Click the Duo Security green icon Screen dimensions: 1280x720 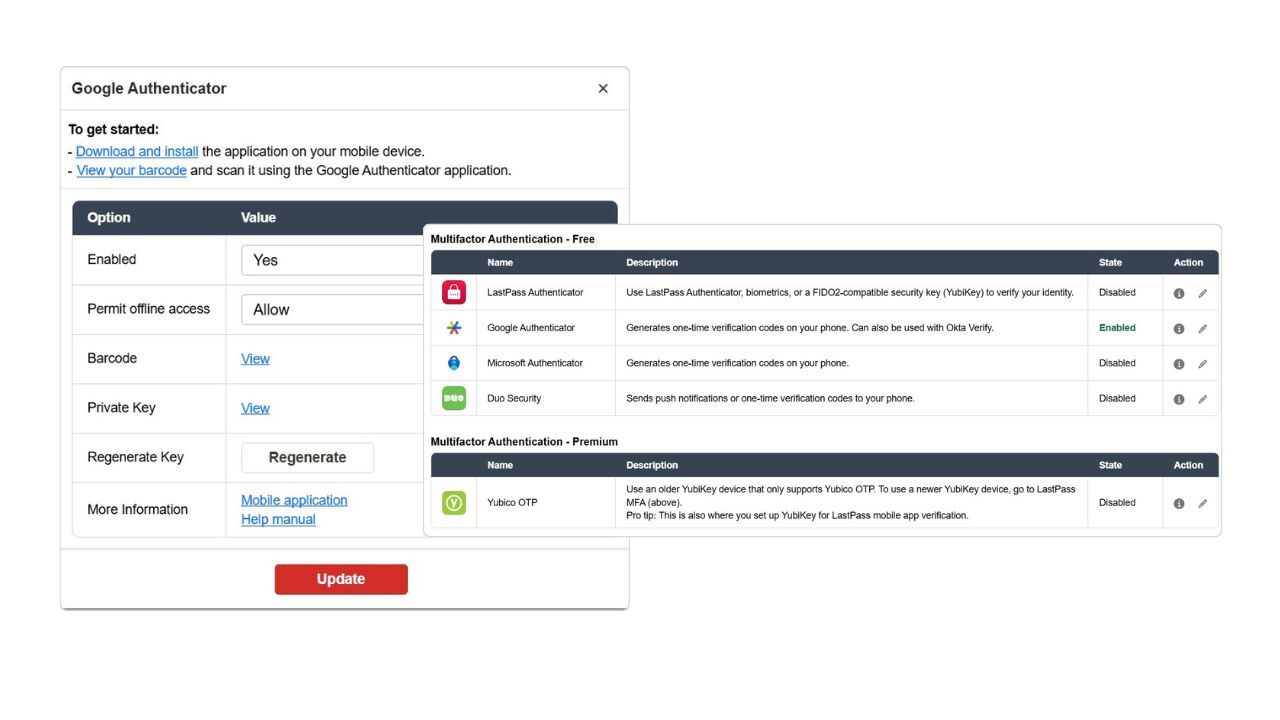tap(454, 398)
